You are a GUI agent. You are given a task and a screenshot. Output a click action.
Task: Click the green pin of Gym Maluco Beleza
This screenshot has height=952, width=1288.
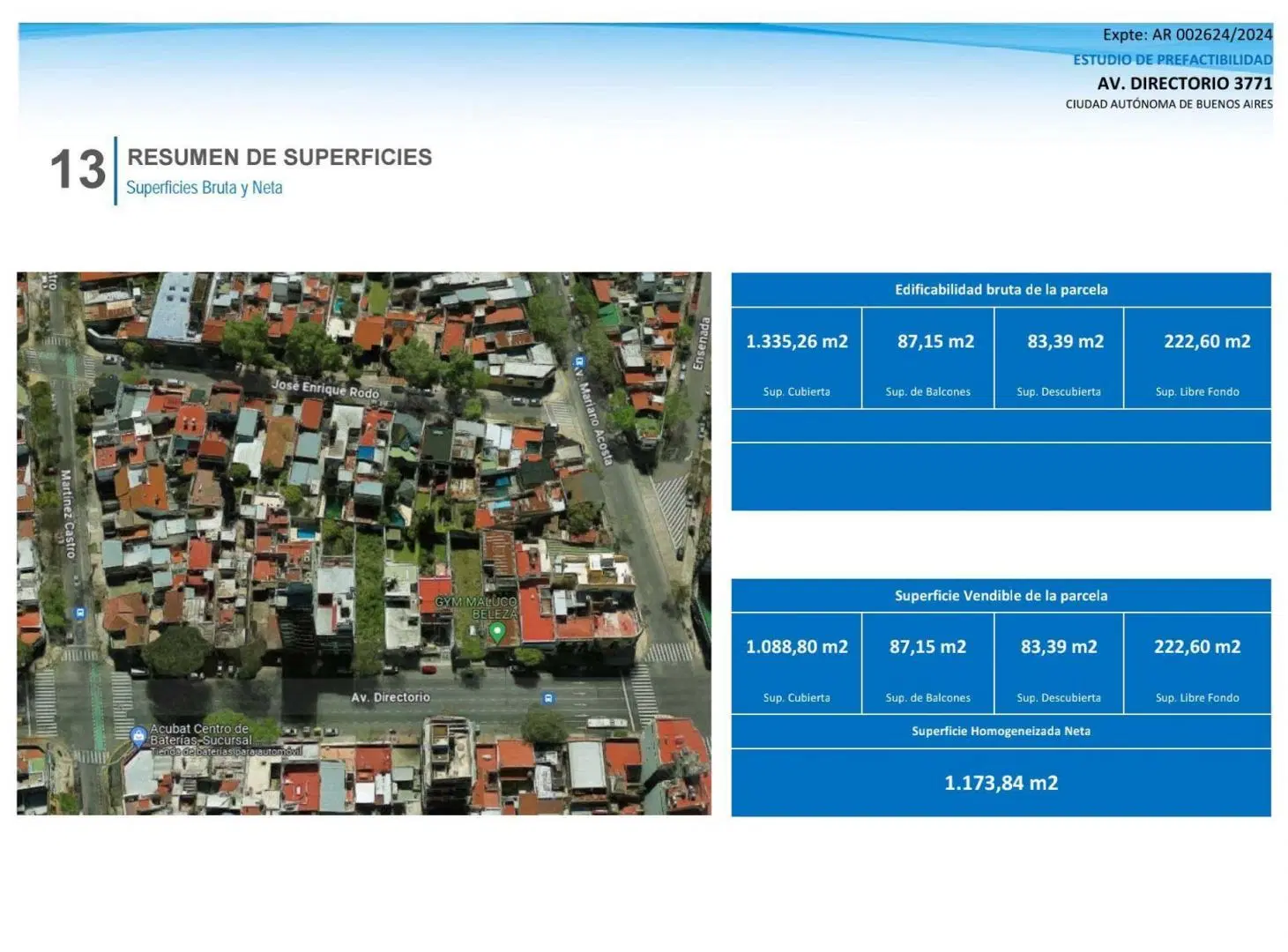(497, 631)
